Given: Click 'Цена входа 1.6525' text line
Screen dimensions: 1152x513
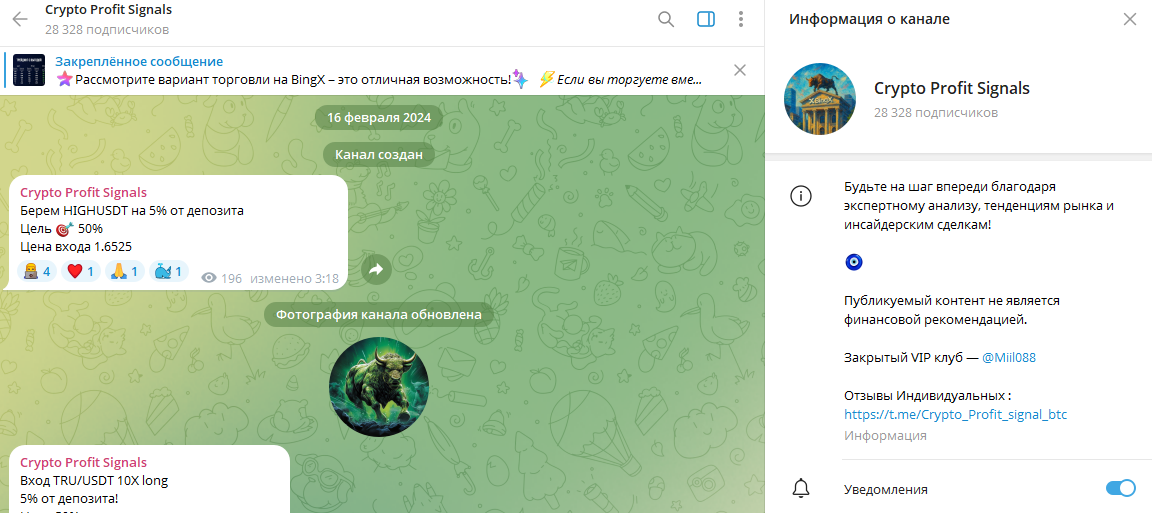Looking at the screenshot, I should pyautogui.click(x=76, y=247).
